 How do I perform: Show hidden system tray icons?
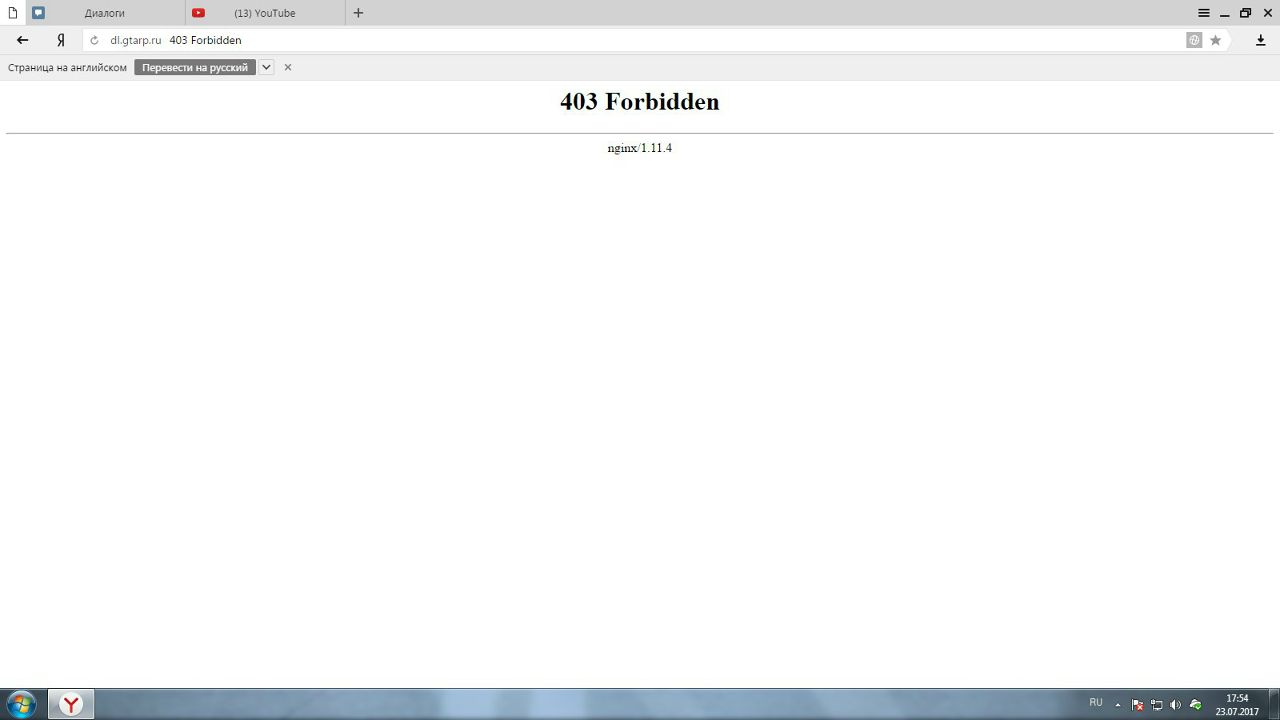(x=1118, y=704)
